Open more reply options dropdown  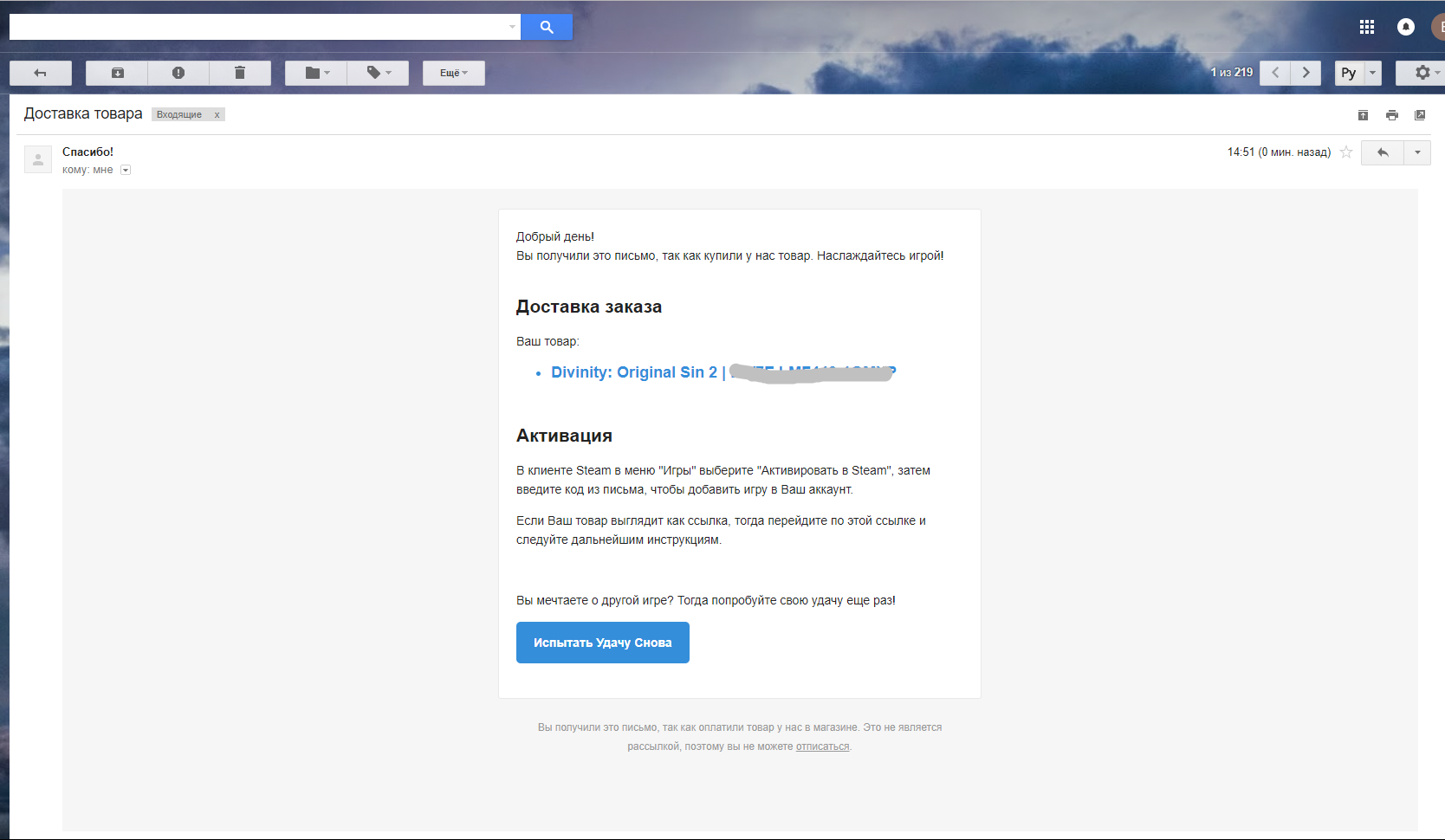1417,152
